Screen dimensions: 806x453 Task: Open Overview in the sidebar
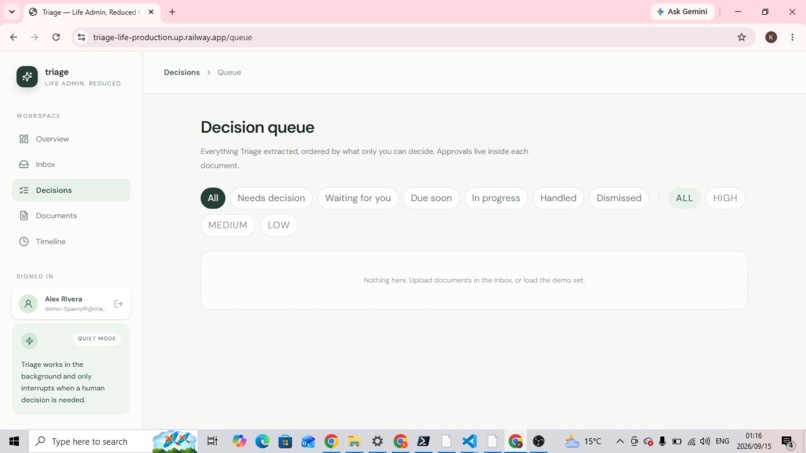click(x=71, y=139)
